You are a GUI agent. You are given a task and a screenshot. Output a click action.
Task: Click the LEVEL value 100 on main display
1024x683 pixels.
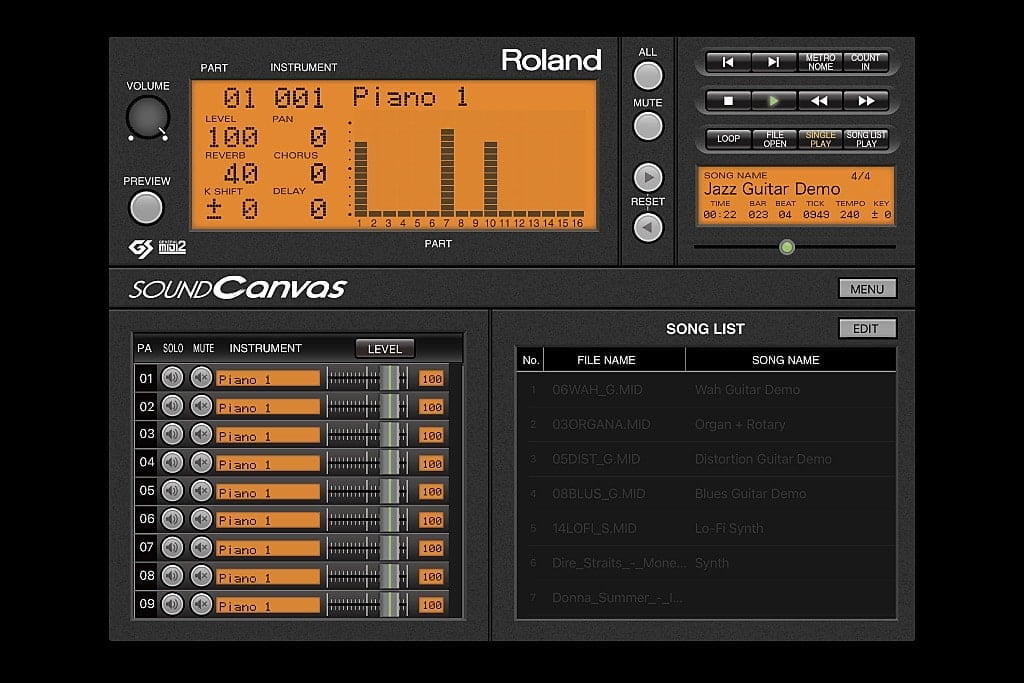pos(232,137)
